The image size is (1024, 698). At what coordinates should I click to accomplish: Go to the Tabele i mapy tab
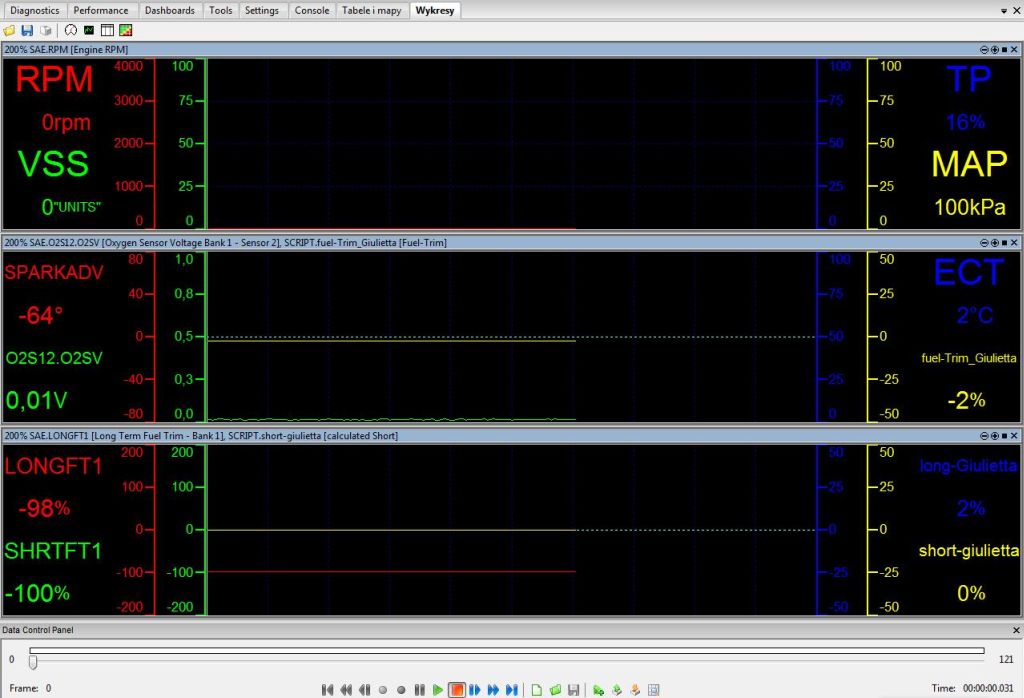[371, 10]
